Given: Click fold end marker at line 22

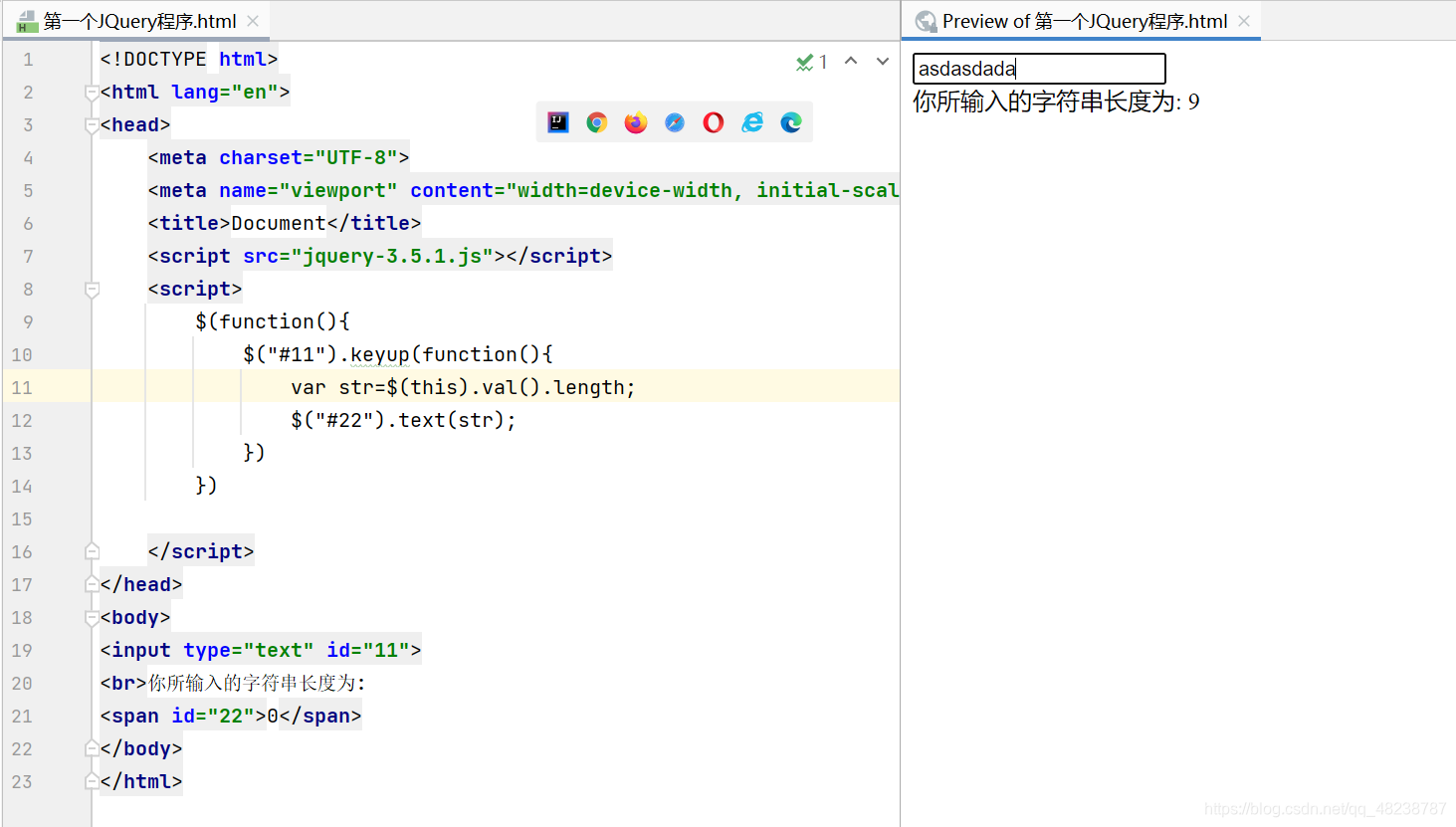Looking at the screenshot, I should point(92,748).
